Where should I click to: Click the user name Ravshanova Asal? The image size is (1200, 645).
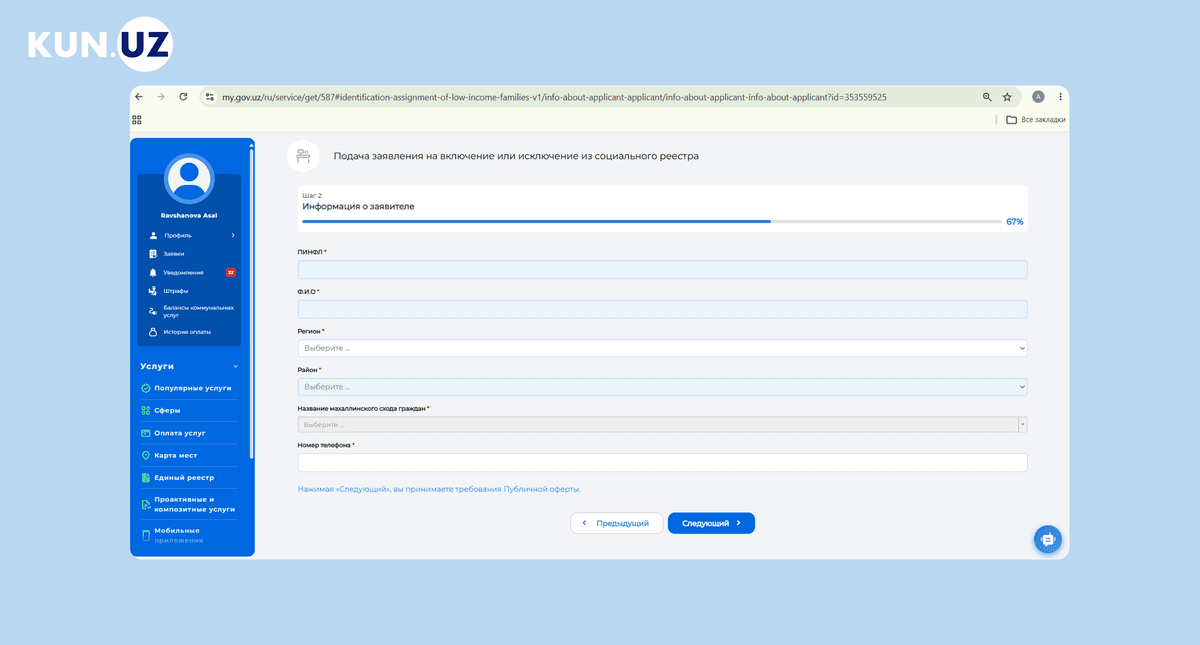click(x=189, y=215)
